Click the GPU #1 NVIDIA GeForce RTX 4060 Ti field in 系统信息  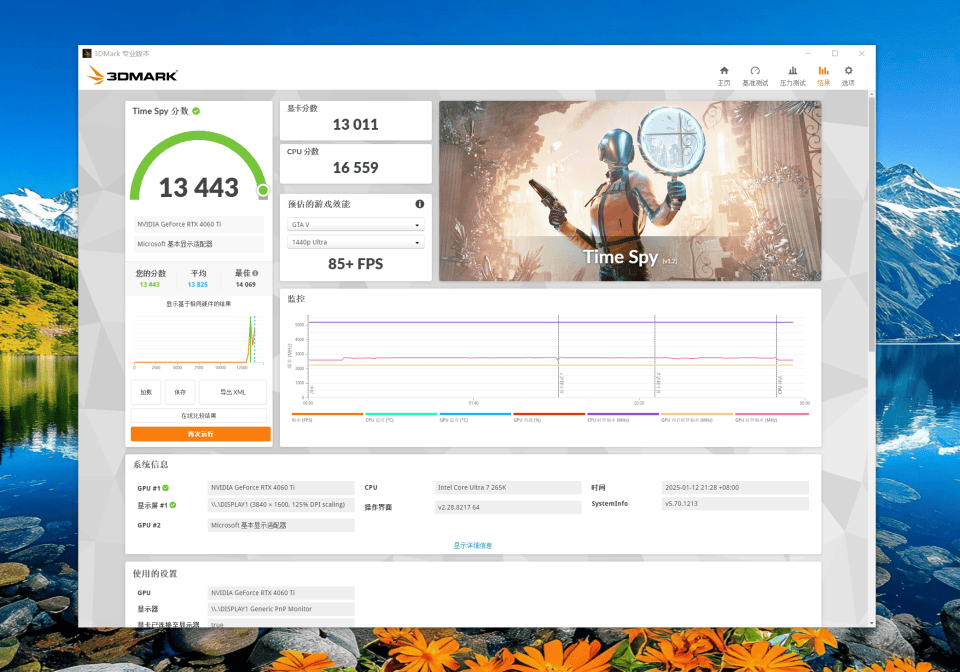281,488
